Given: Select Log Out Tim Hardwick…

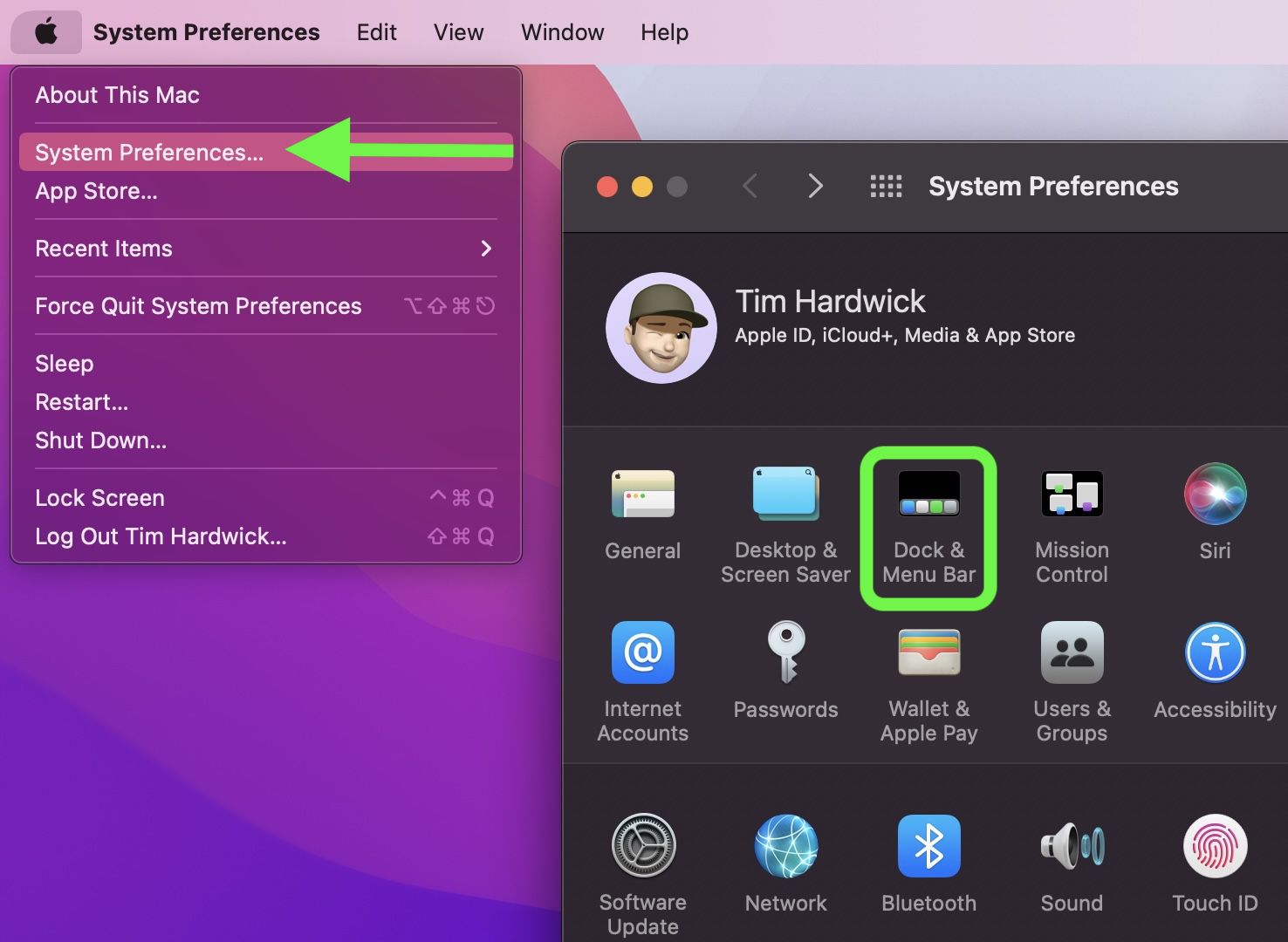Looking at the screenshot, I should [x=265, y=536].
